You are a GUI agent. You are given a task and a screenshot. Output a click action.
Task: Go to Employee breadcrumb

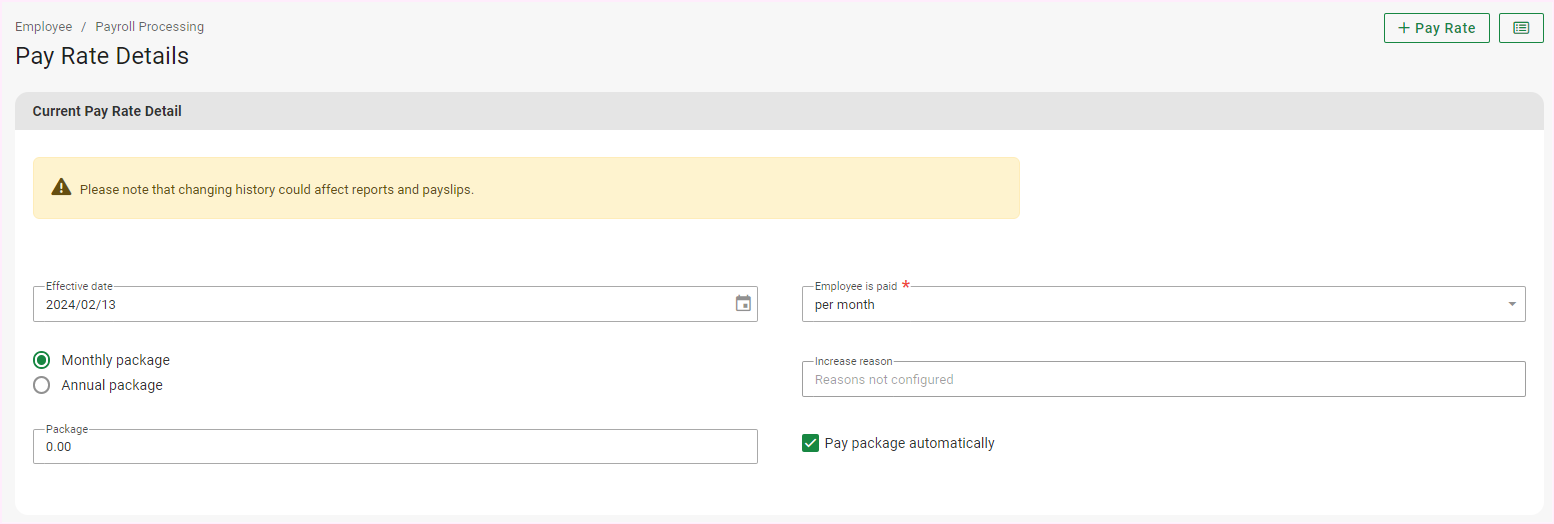tap(44, 27)
